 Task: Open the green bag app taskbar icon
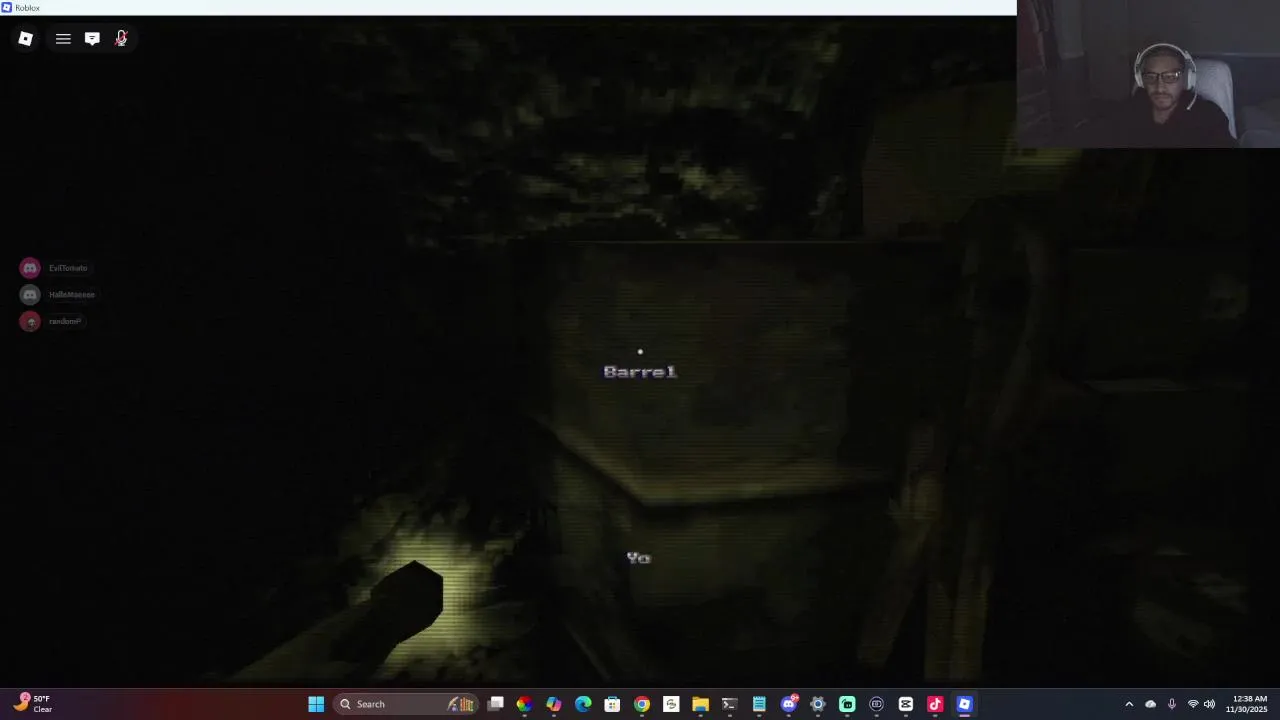point(847,704)
